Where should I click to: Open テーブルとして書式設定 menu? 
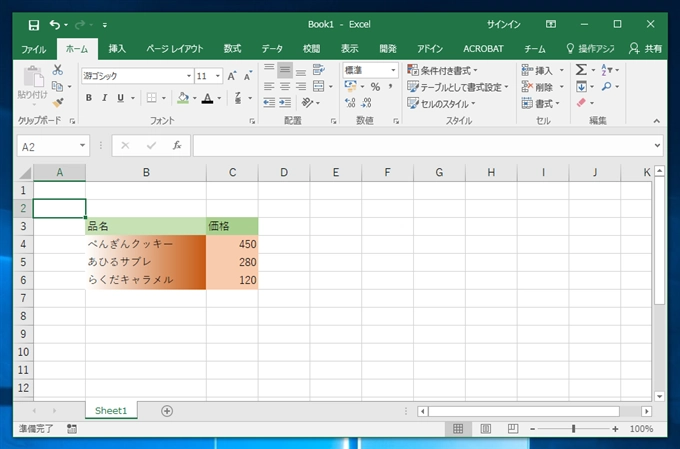[x=458, y=87]
